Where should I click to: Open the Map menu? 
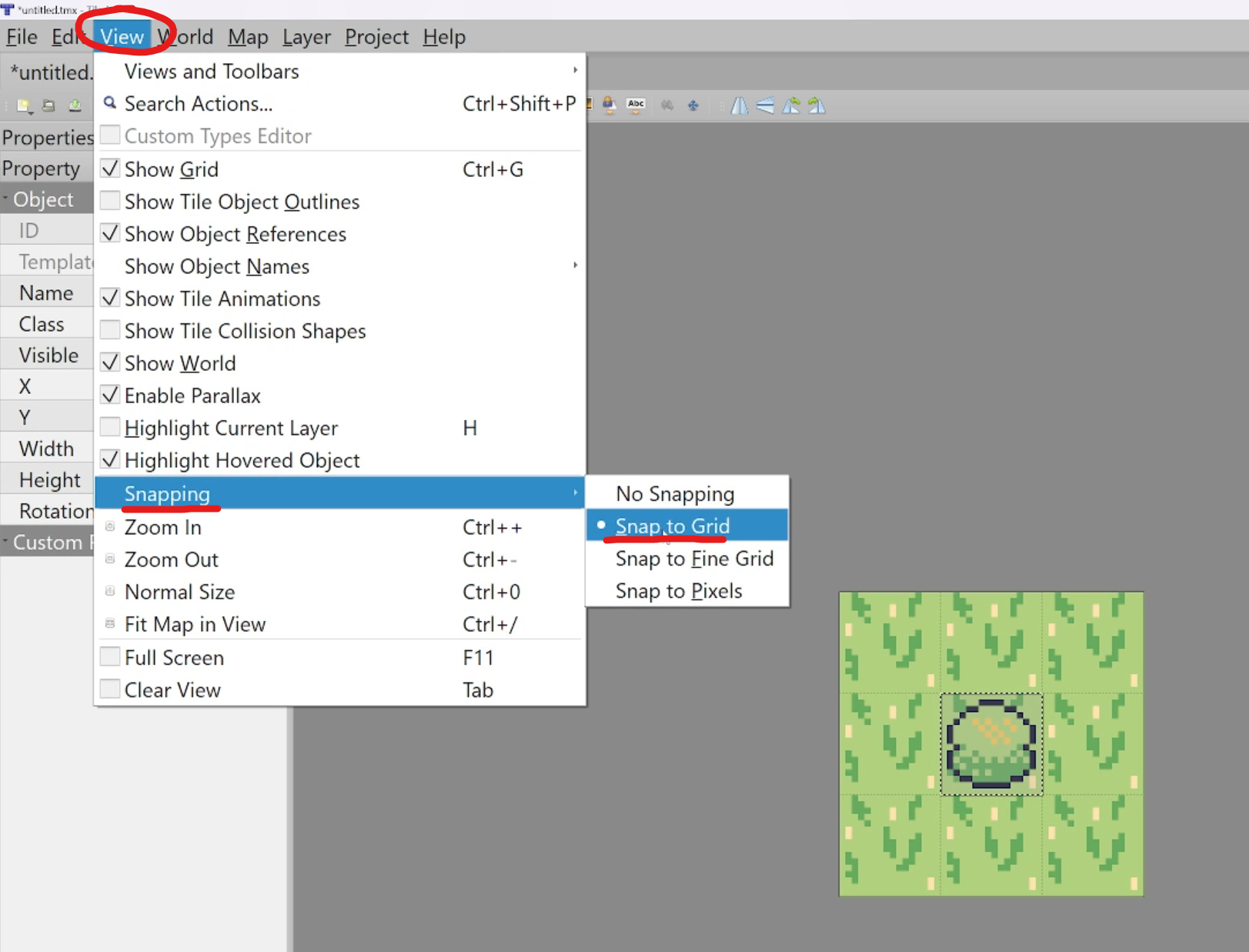[247, 36]
